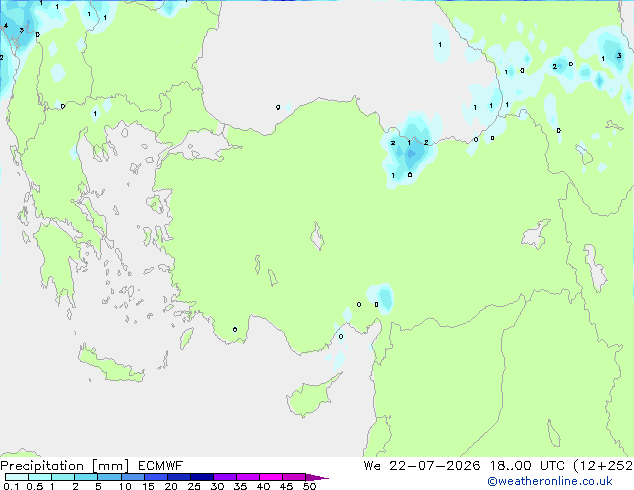Click the legend label "25"
This screenshot has width=634, height=490.
click(x=194, y=486)
